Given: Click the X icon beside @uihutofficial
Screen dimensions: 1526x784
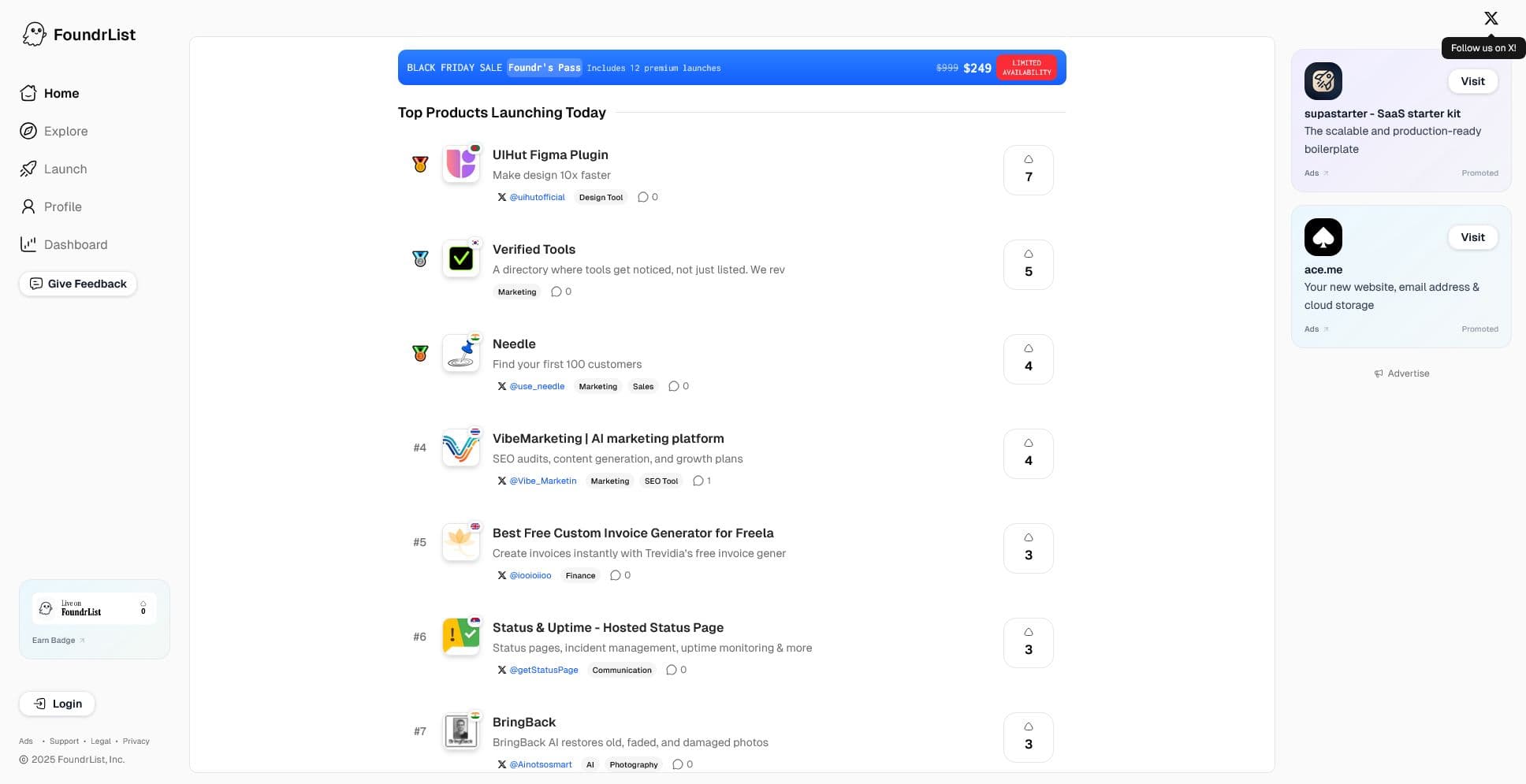Looking at the screenshot, I should [502, 197].
